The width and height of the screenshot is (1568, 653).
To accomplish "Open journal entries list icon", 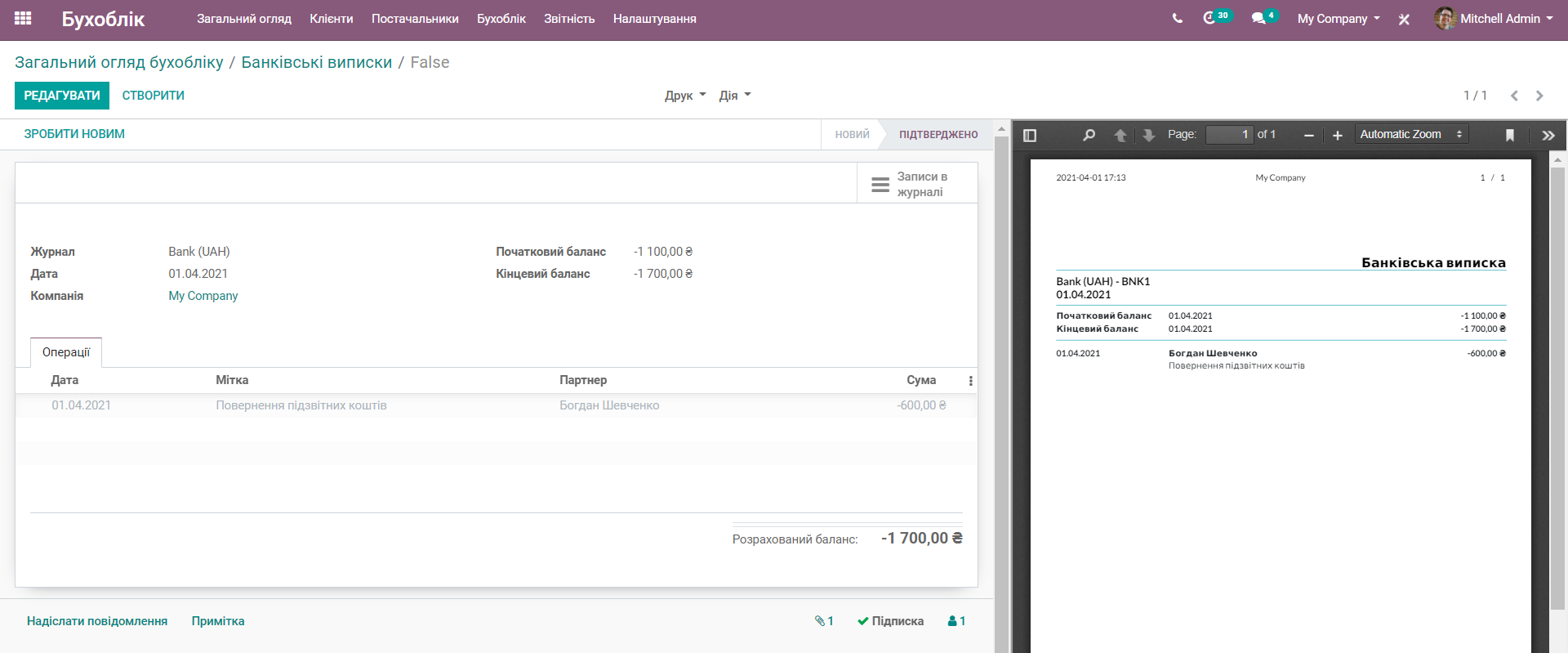I will [x=880, y=185].
